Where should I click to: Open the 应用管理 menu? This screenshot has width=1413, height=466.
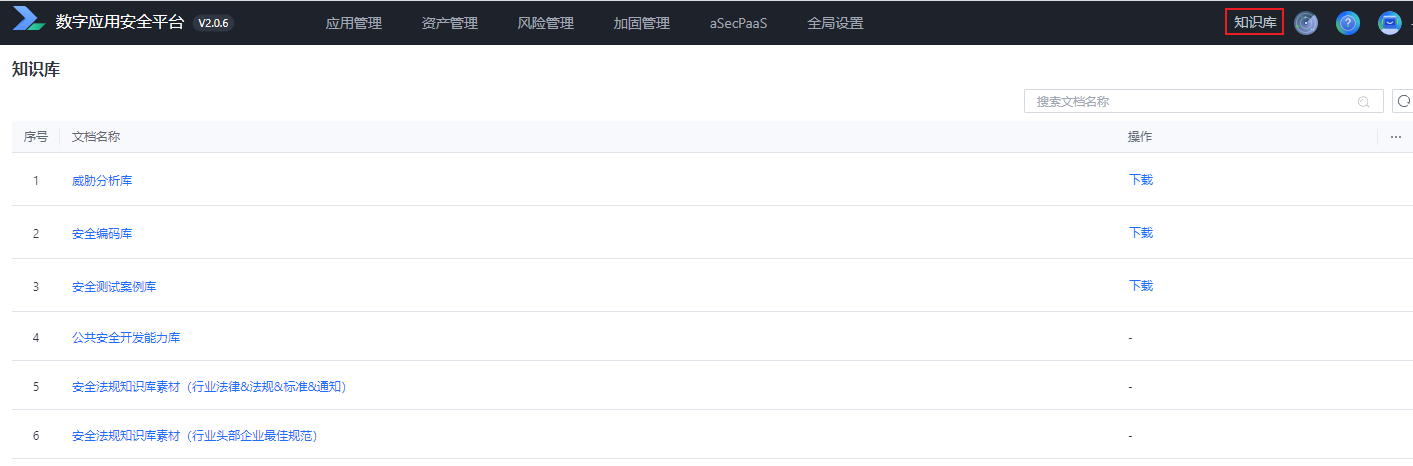tap(354, 23)
